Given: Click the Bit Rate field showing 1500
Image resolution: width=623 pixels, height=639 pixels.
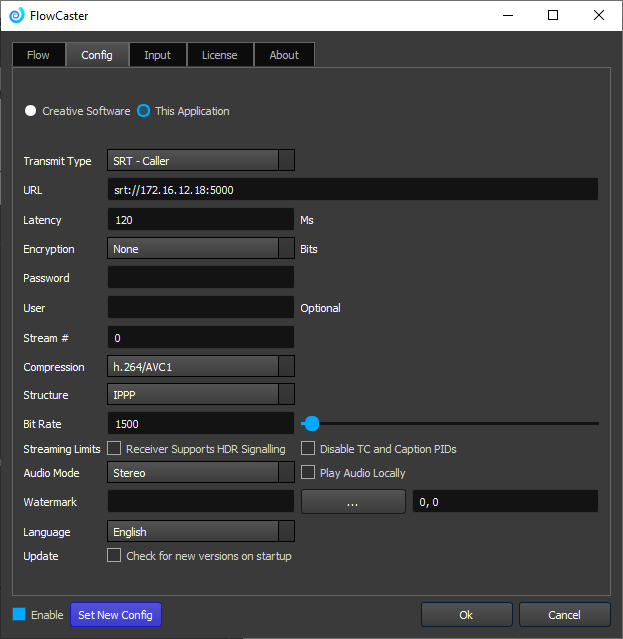Looking at the screenshot, I should click(x=201, y=423).
